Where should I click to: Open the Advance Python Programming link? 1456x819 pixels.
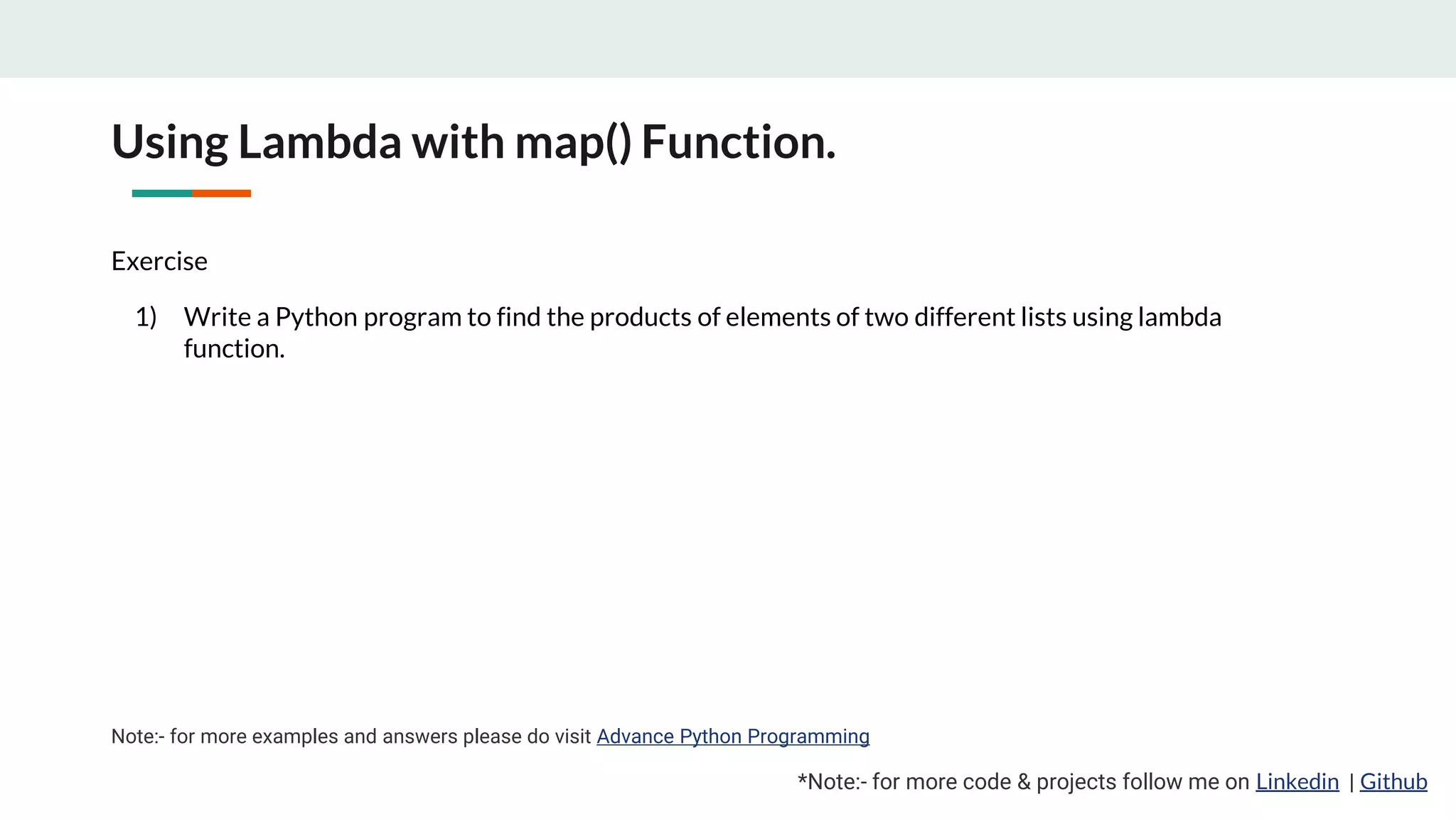(x=732, y=737)
